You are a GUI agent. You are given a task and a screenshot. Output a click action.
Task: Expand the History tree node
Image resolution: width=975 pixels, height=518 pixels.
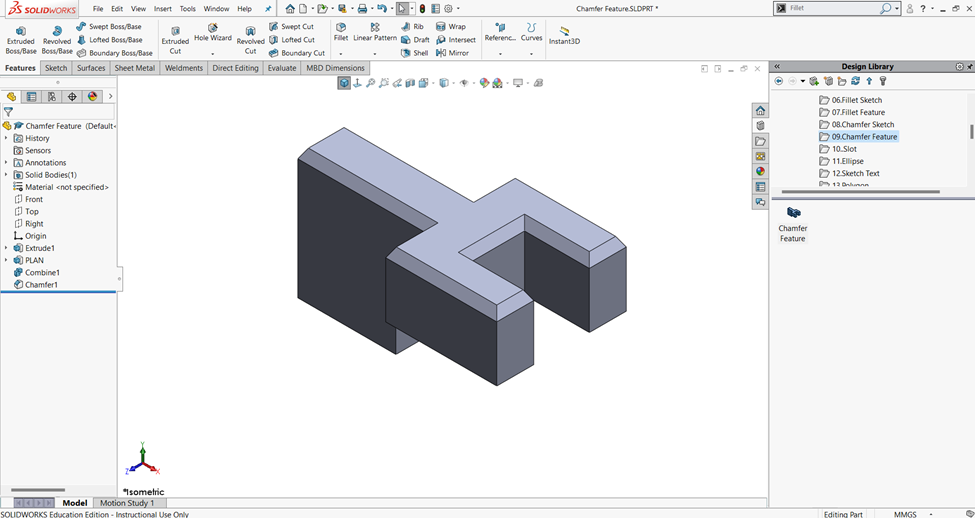[6, 138]
